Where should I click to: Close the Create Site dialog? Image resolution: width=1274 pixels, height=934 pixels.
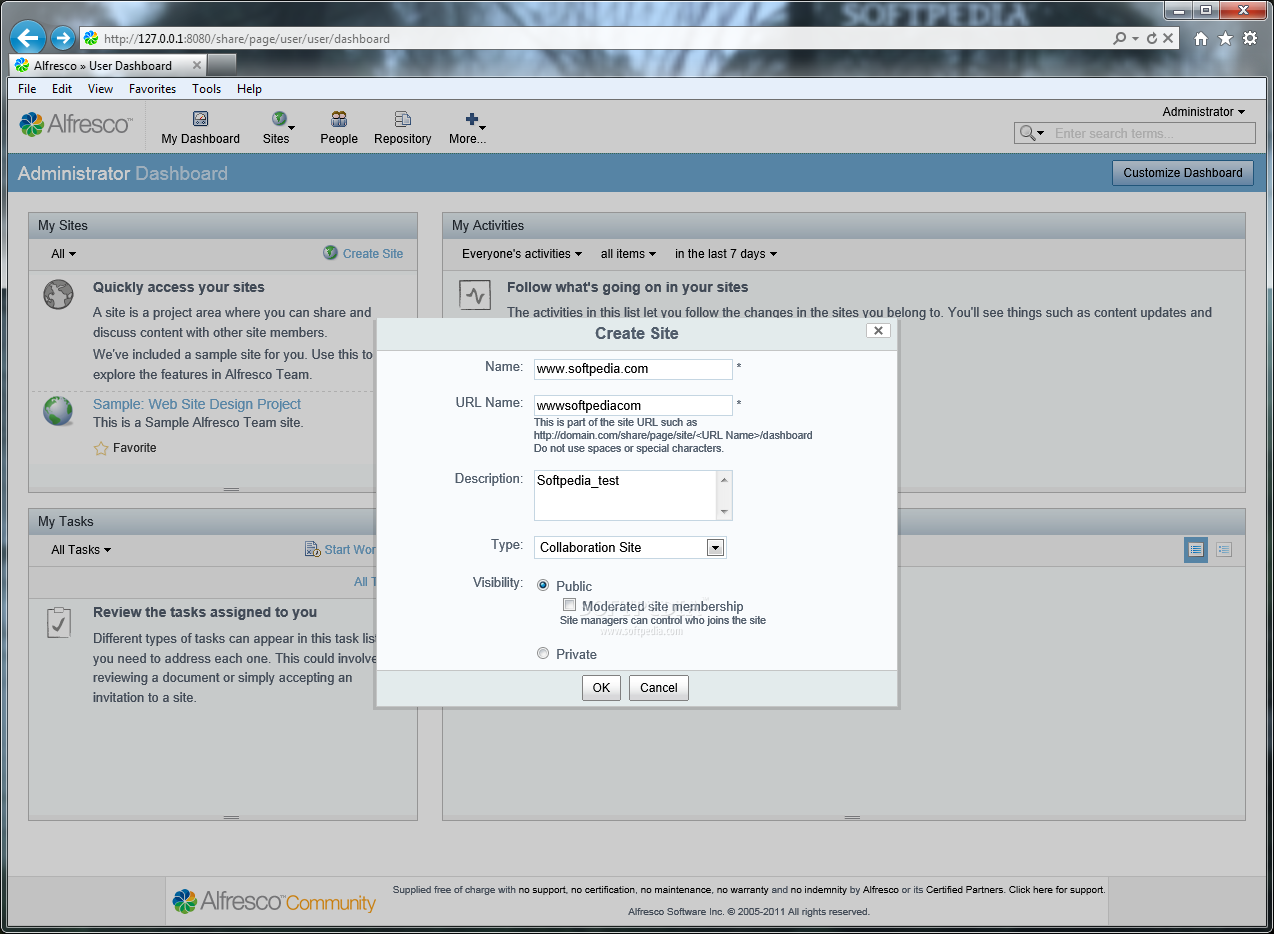pyautogui.click(x=878, y=330)
